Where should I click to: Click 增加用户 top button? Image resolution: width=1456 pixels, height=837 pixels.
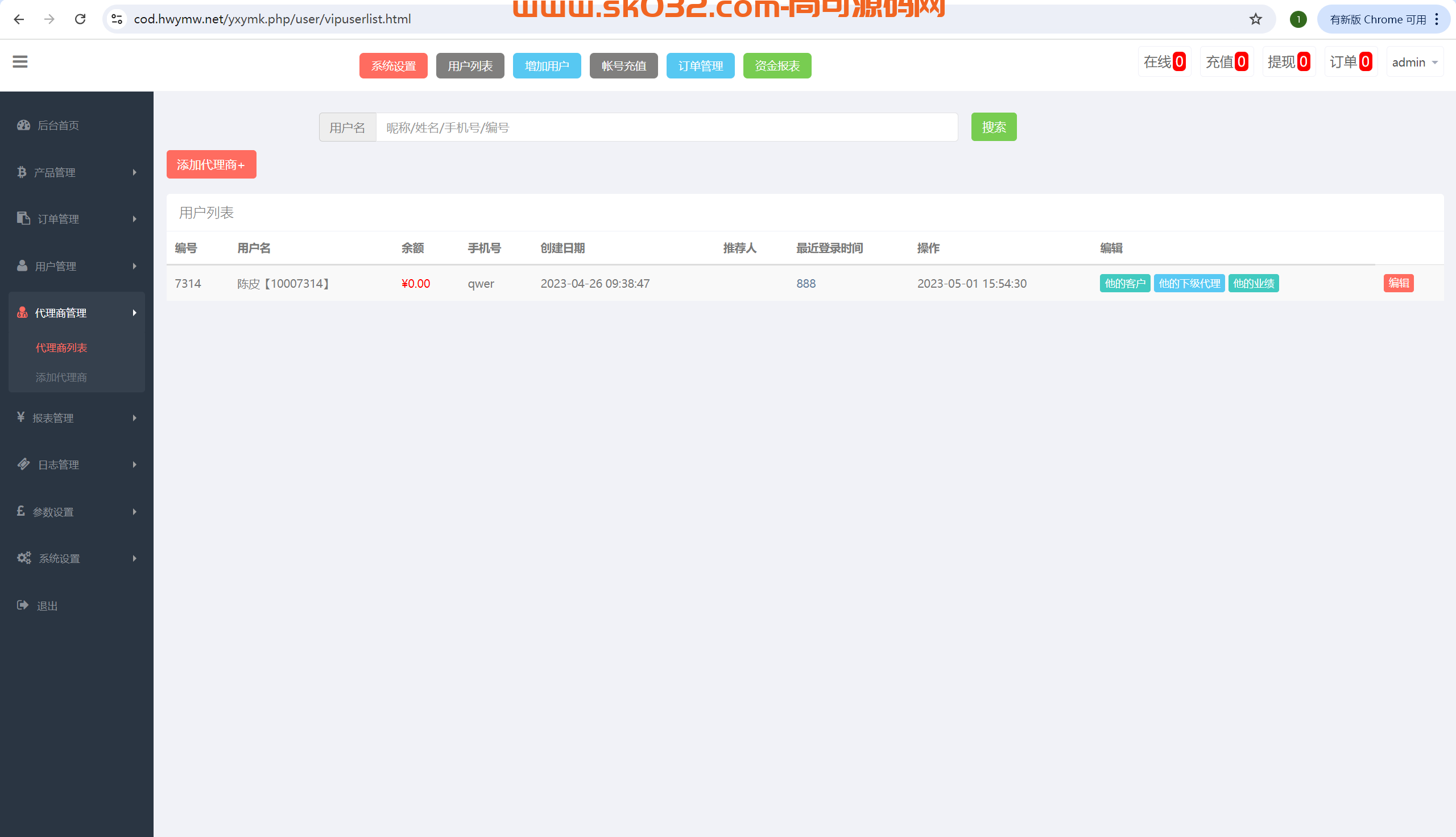point(547,65)
